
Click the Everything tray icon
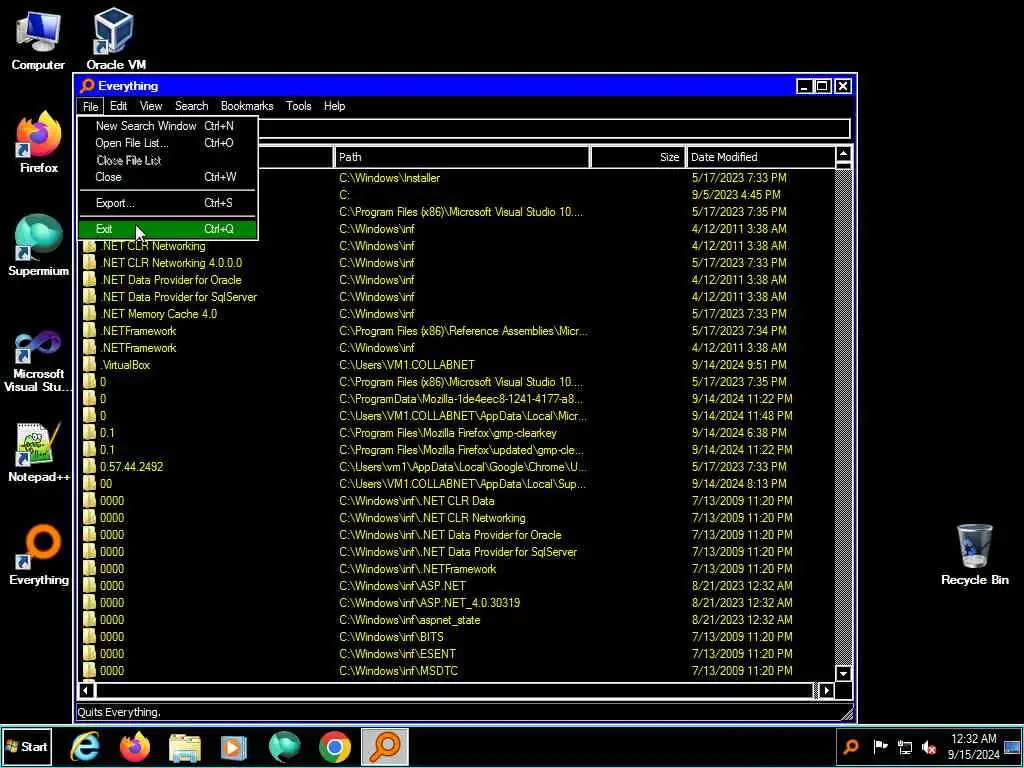coord(852,746)
